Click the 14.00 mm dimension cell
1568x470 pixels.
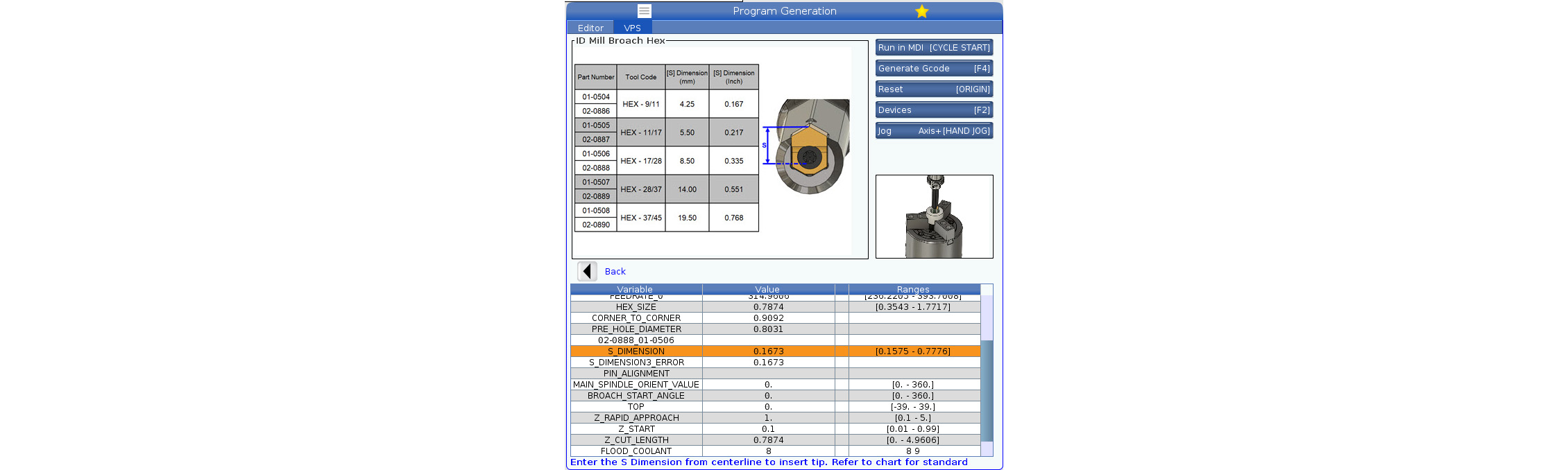pyautogui.click(x=687, y=189)
